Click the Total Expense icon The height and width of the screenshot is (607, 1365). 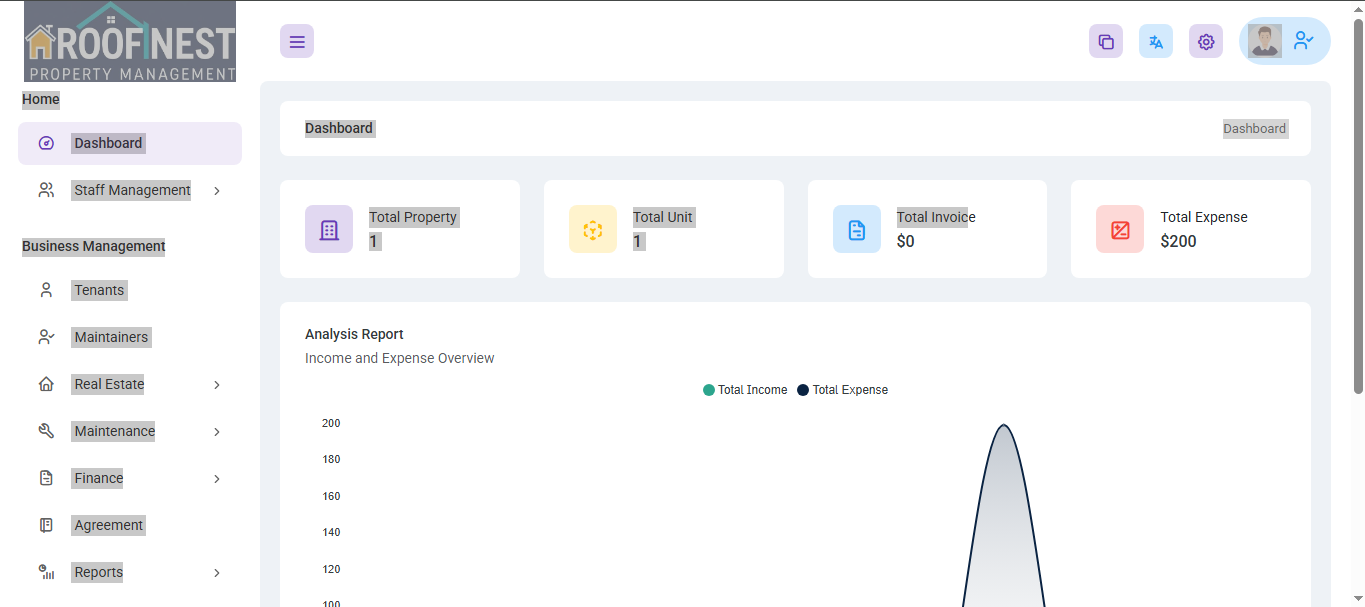(1120, 229)
